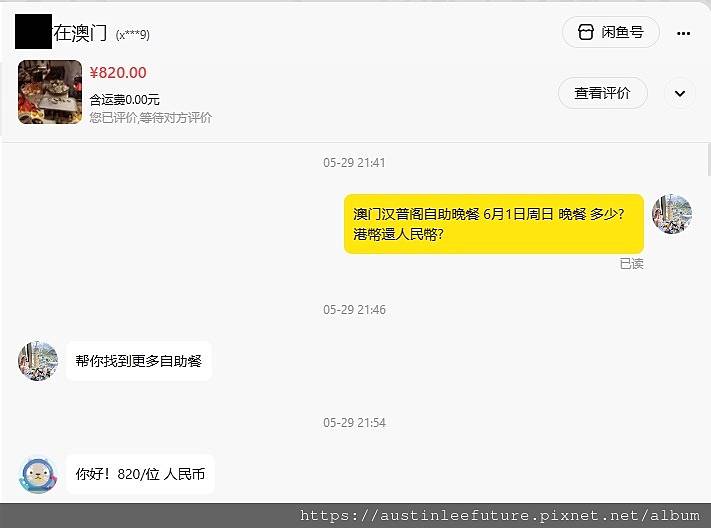Viewport: 711px width, 528px height.
Task: Click the masked username (x***9)
Action: (132, 35)
